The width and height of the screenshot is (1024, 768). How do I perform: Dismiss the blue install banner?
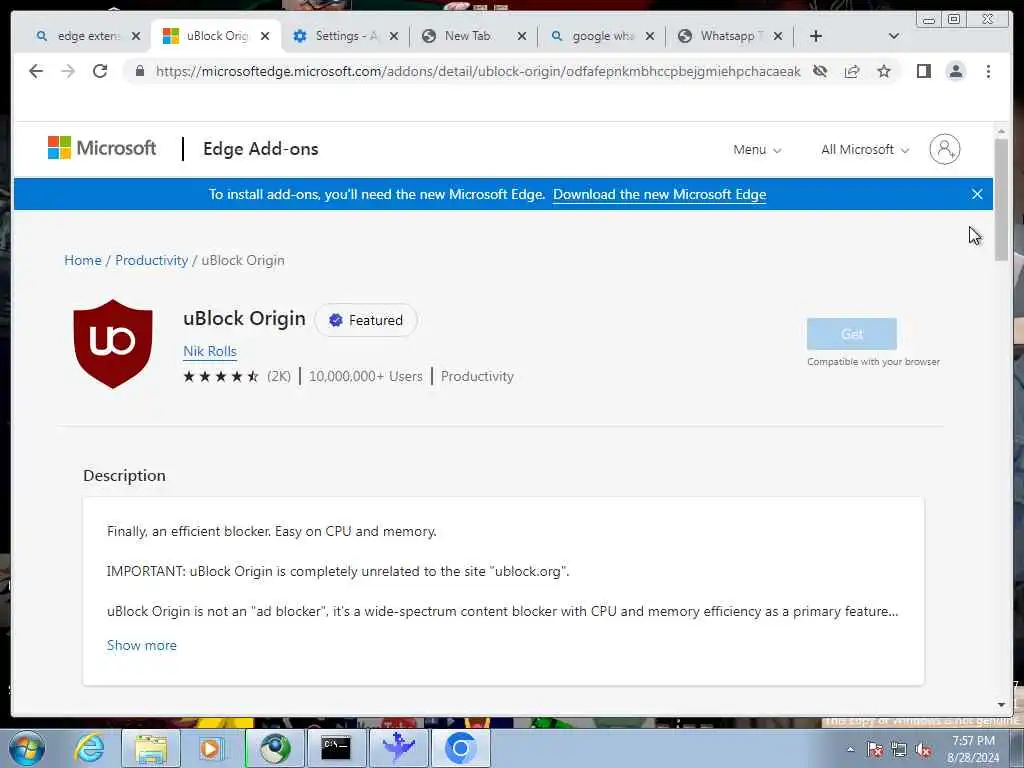977,194
